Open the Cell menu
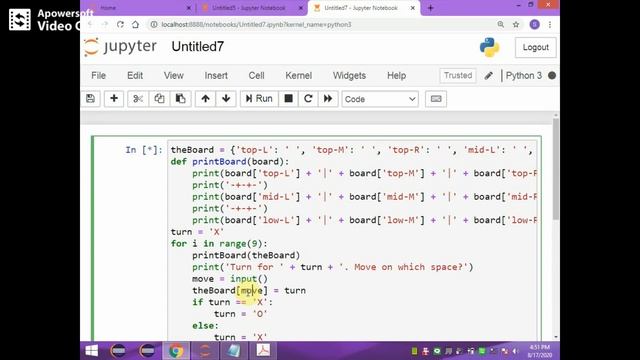The width and height of the screenshot is (640, 360). point(256,76)
